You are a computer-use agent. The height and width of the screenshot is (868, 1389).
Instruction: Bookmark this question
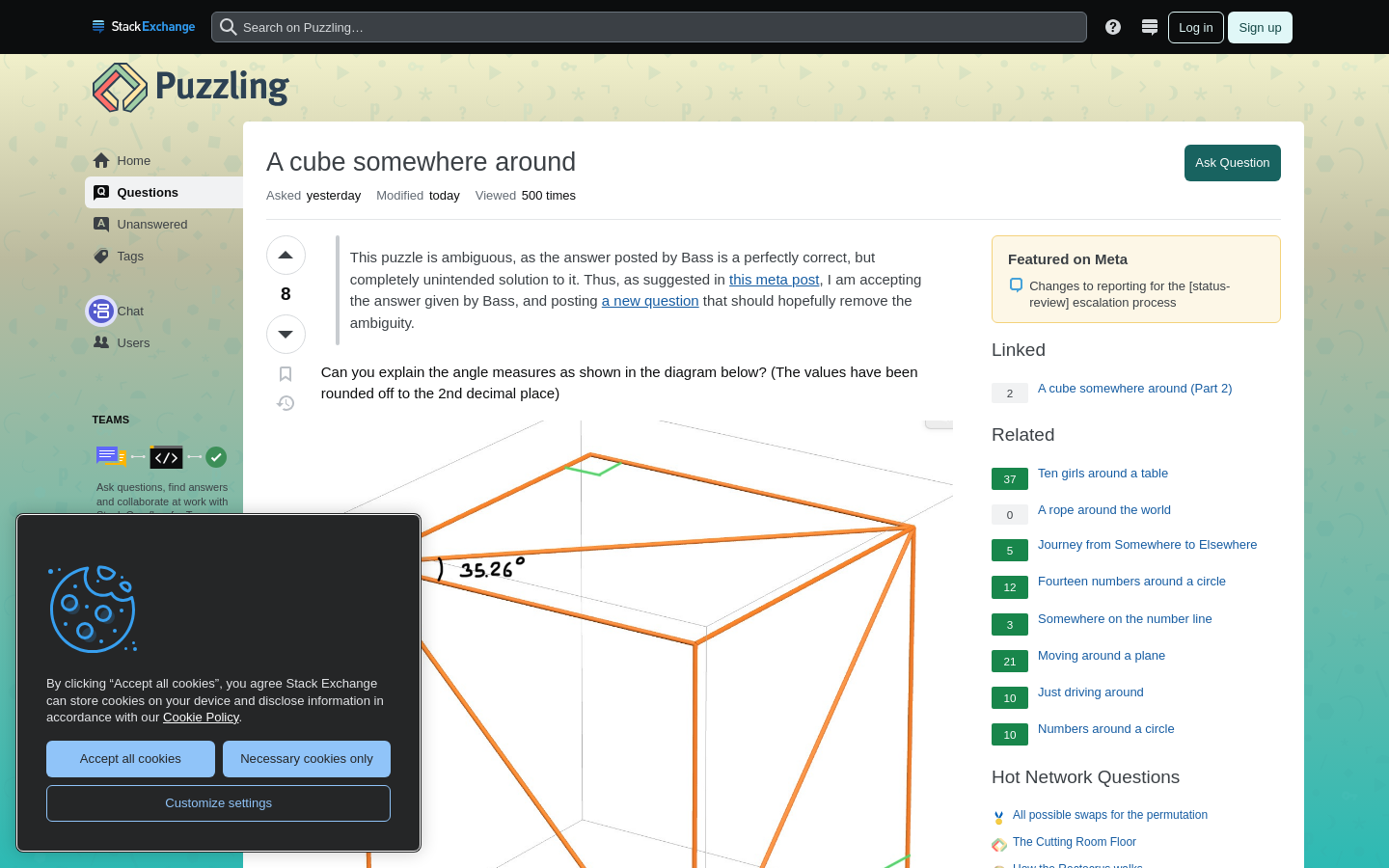coord(286,374)
